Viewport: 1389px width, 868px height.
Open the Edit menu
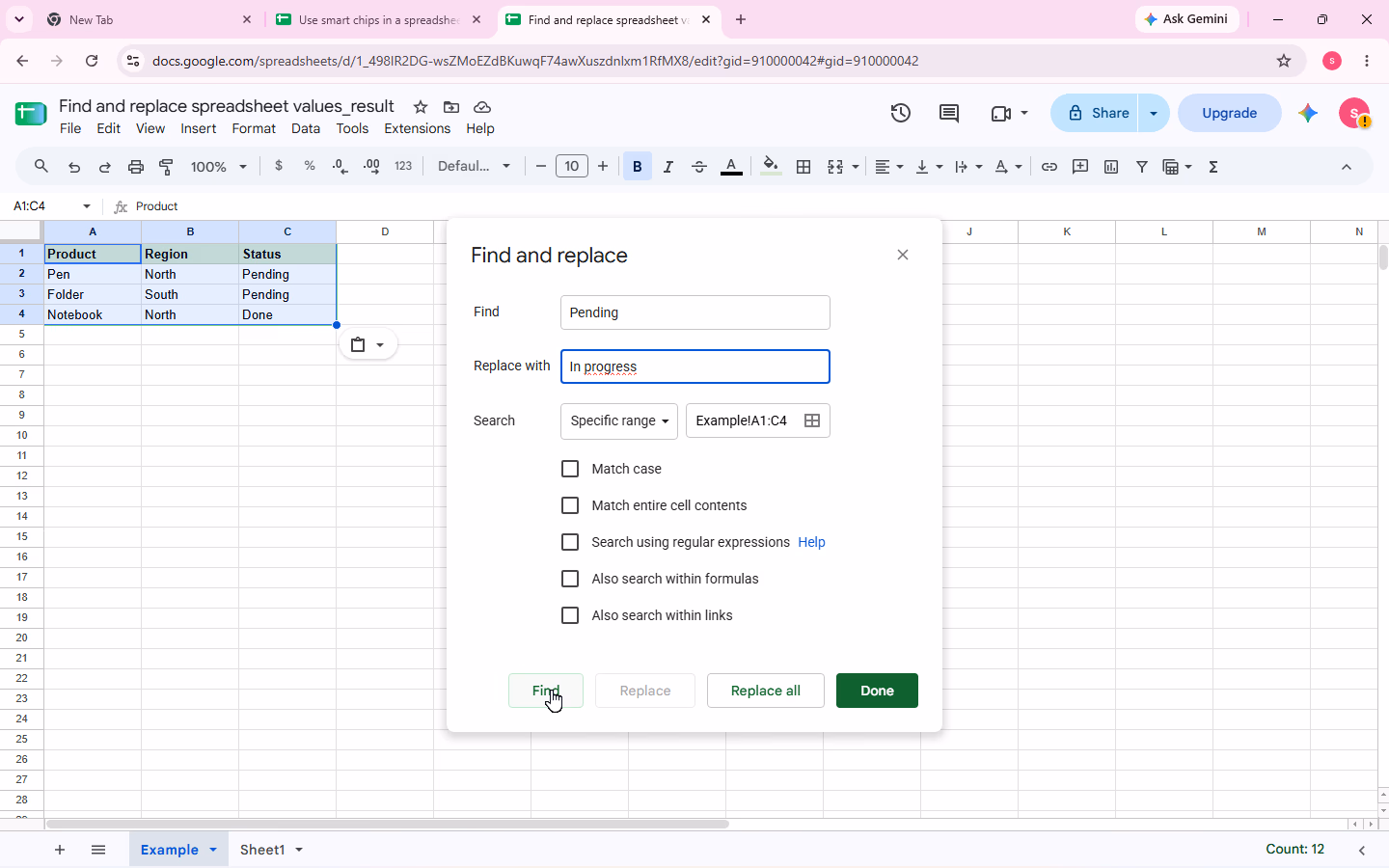point(109,128)
